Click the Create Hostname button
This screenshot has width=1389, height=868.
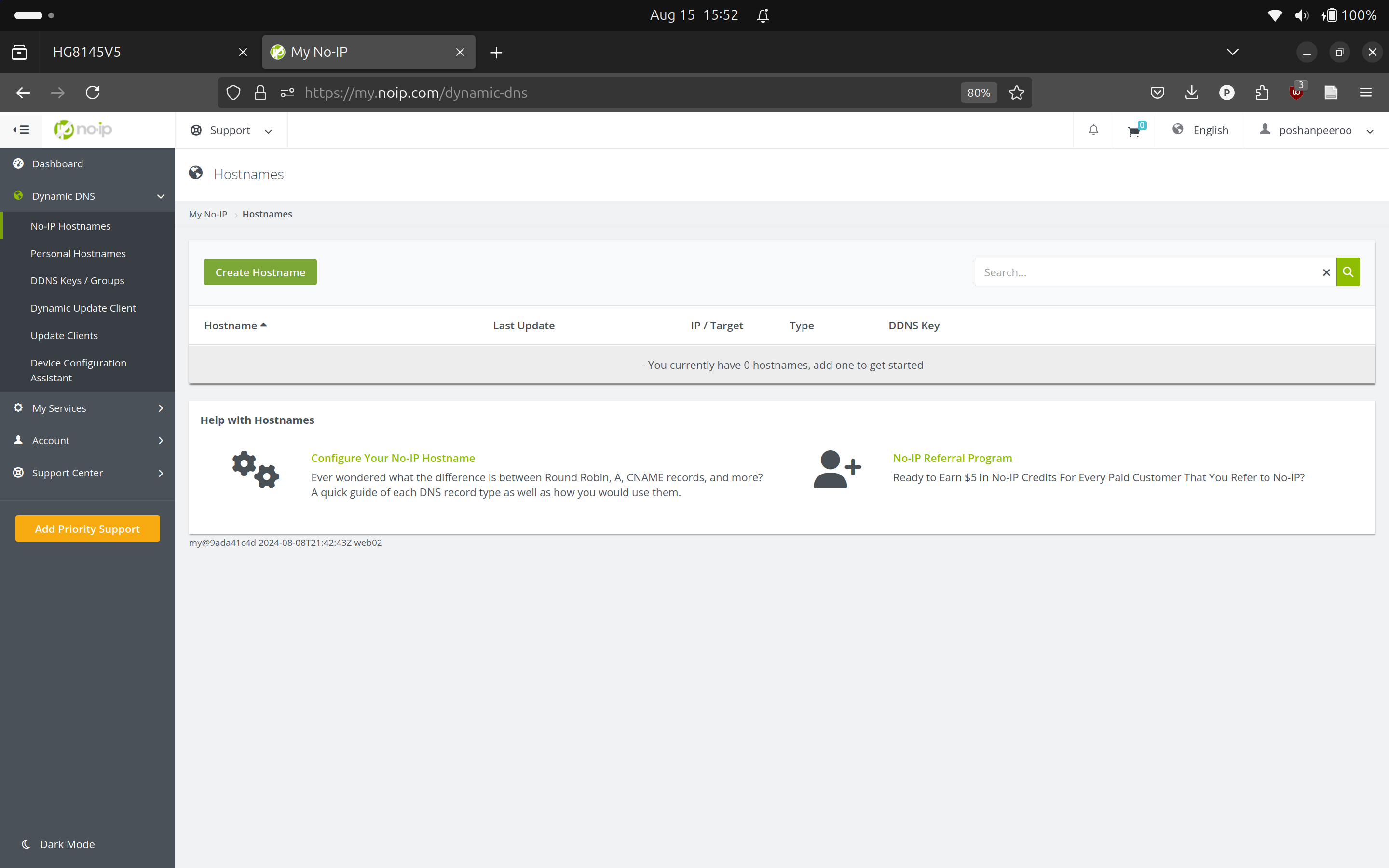(260, 272)
